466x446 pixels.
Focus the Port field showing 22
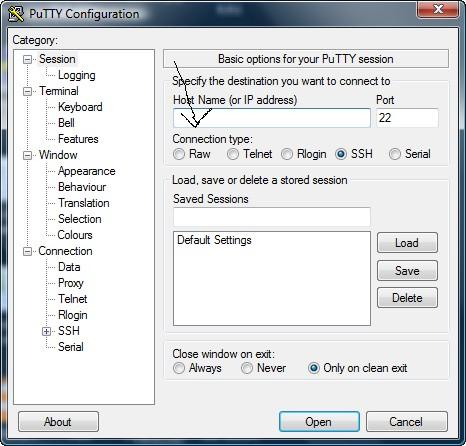(407, 118)
